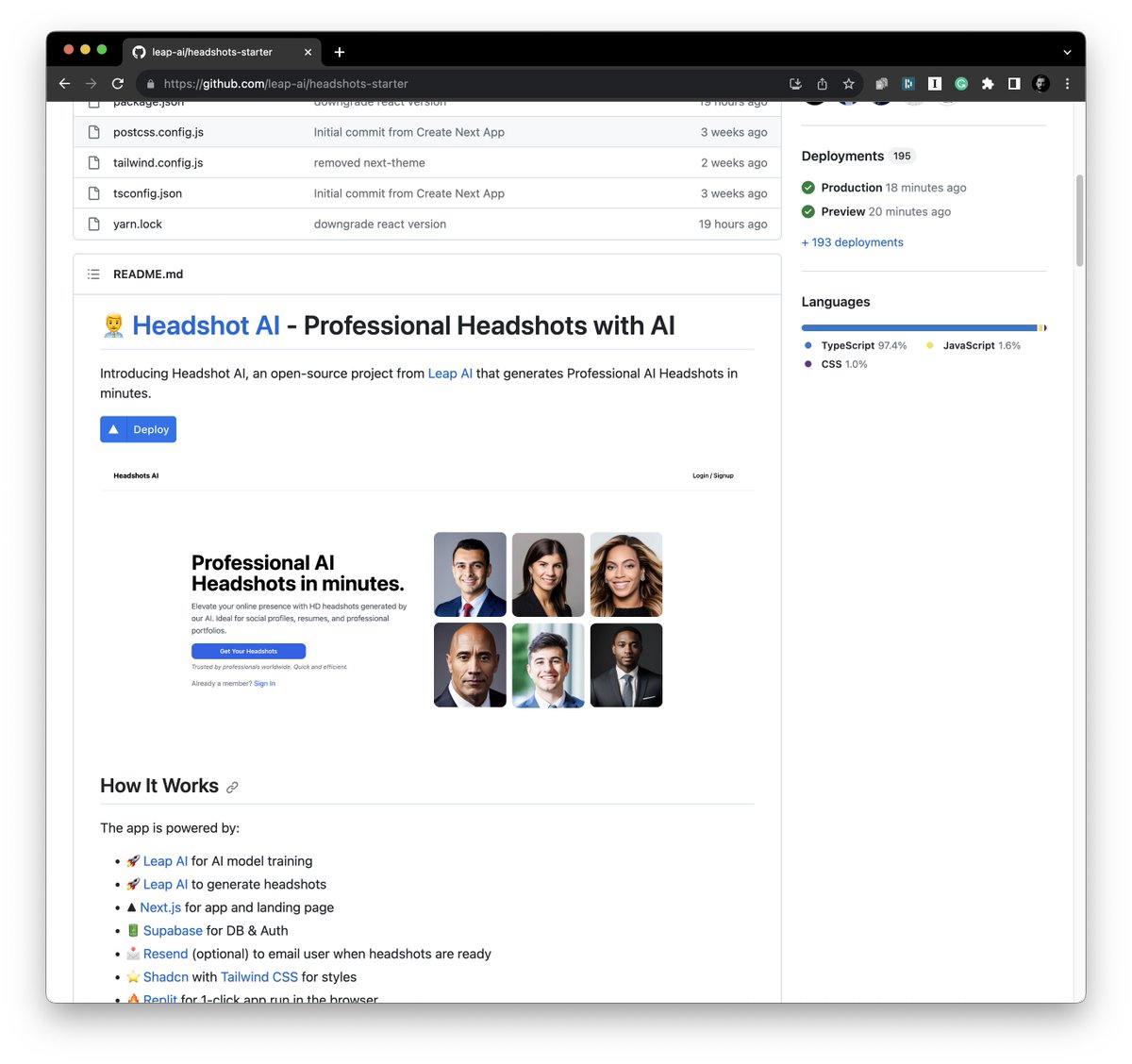This screenshot has height=1064, width=1132.
Task: Open the Preview deployment link
Action: [x=843, y=212]
